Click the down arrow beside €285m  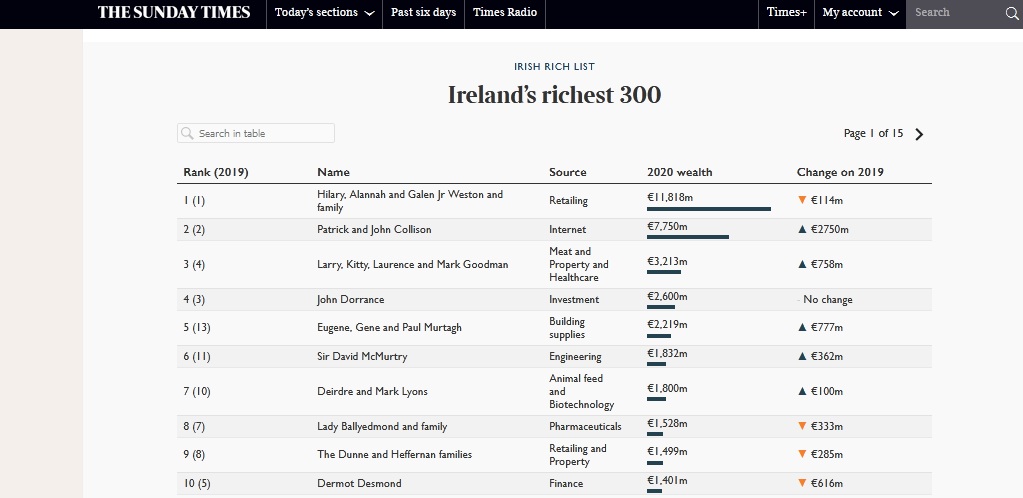click(802, 454)
